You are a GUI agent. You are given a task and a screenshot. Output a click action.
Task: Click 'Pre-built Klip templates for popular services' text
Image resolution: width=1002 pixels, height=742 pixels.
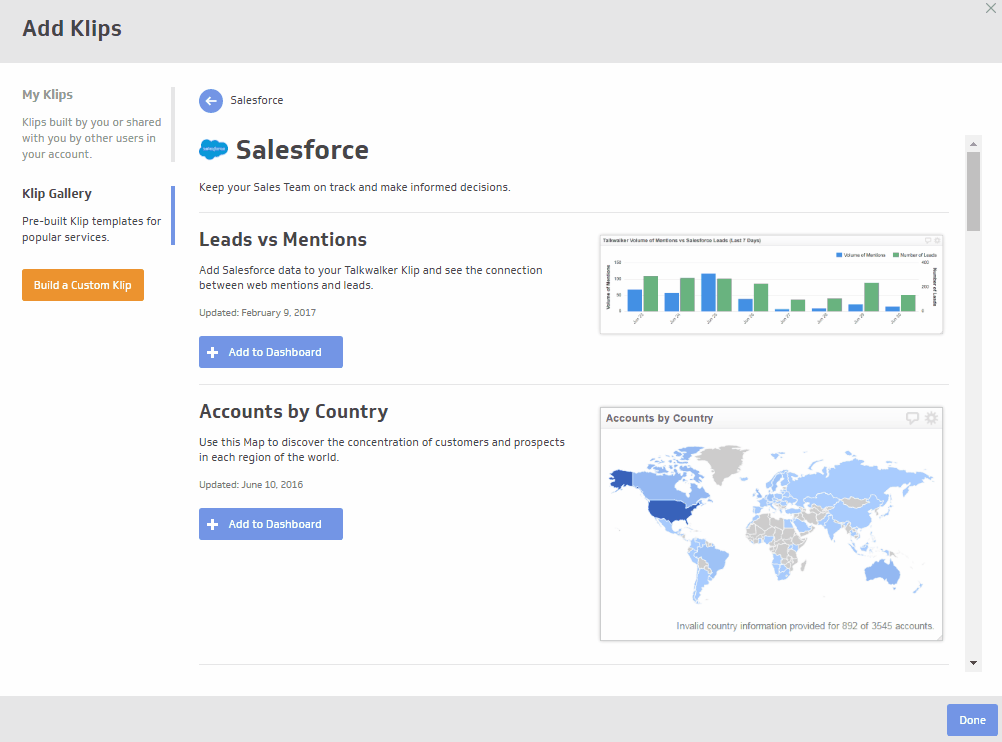(x=91, y=229)
